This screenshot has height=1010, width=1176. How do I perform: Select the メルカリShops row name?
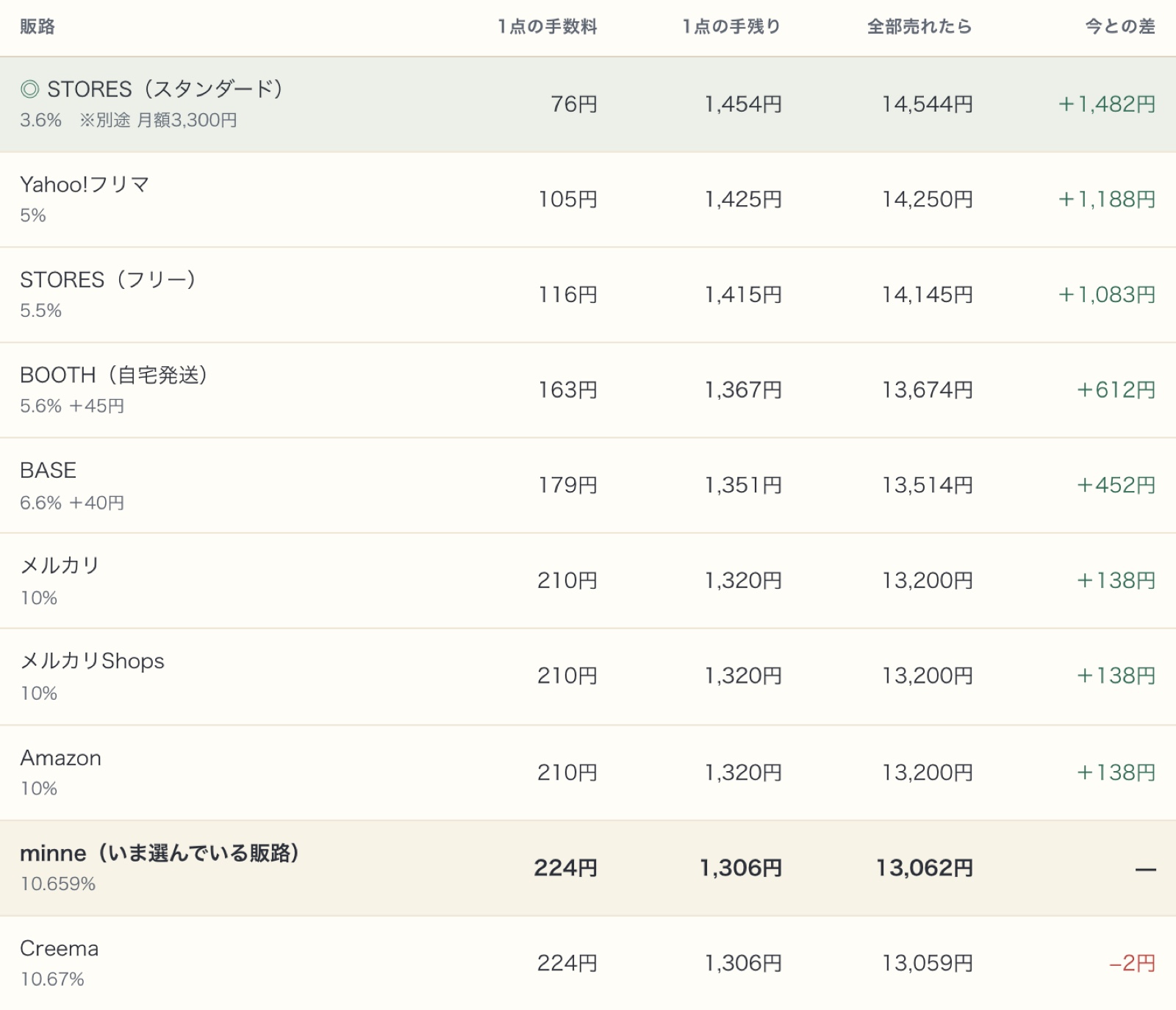click(x=93, y=661)
